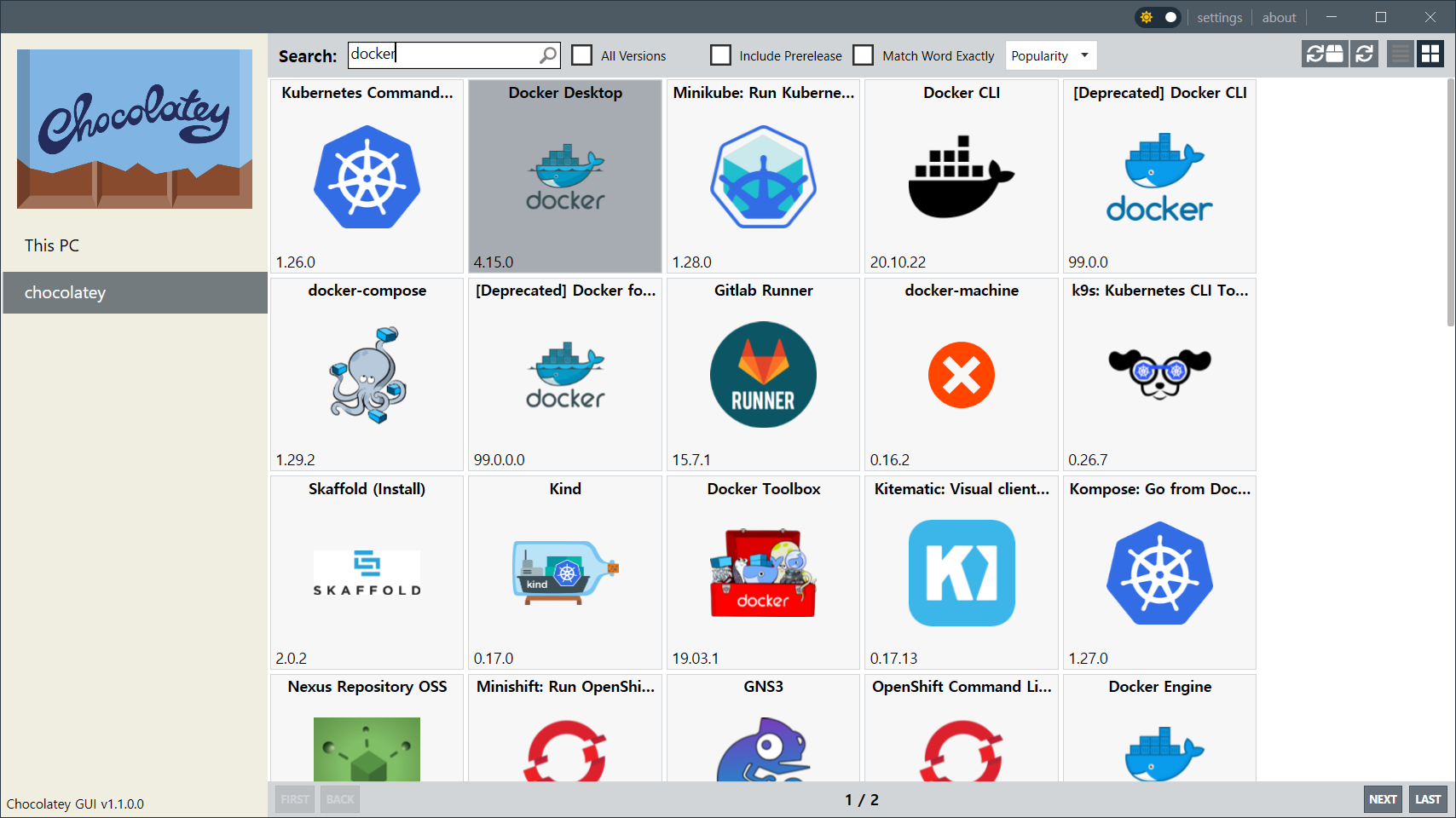1456x818 pixels.
Task: Focus the search text field
Action: tap(454, 55)
